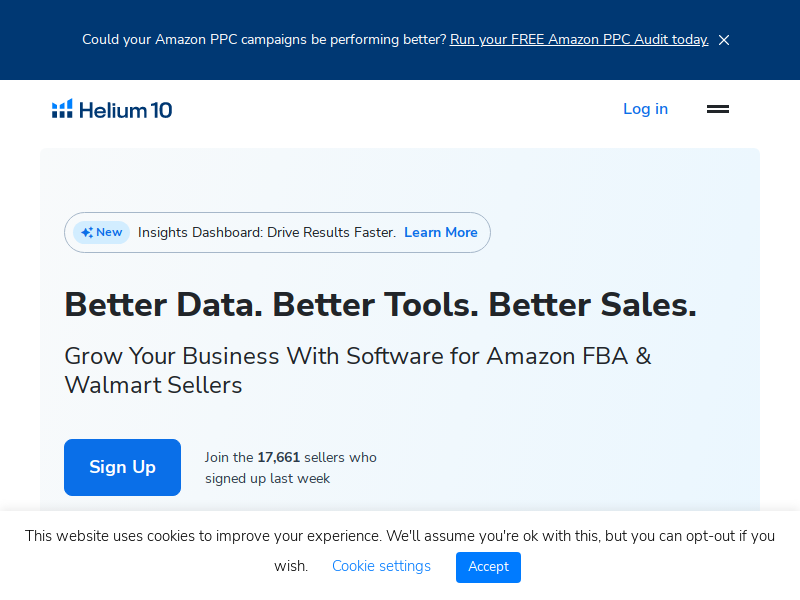The image size is (800, 600).
Task: Click the Grow Your Business subheading
Action: [x=358, y=370]
